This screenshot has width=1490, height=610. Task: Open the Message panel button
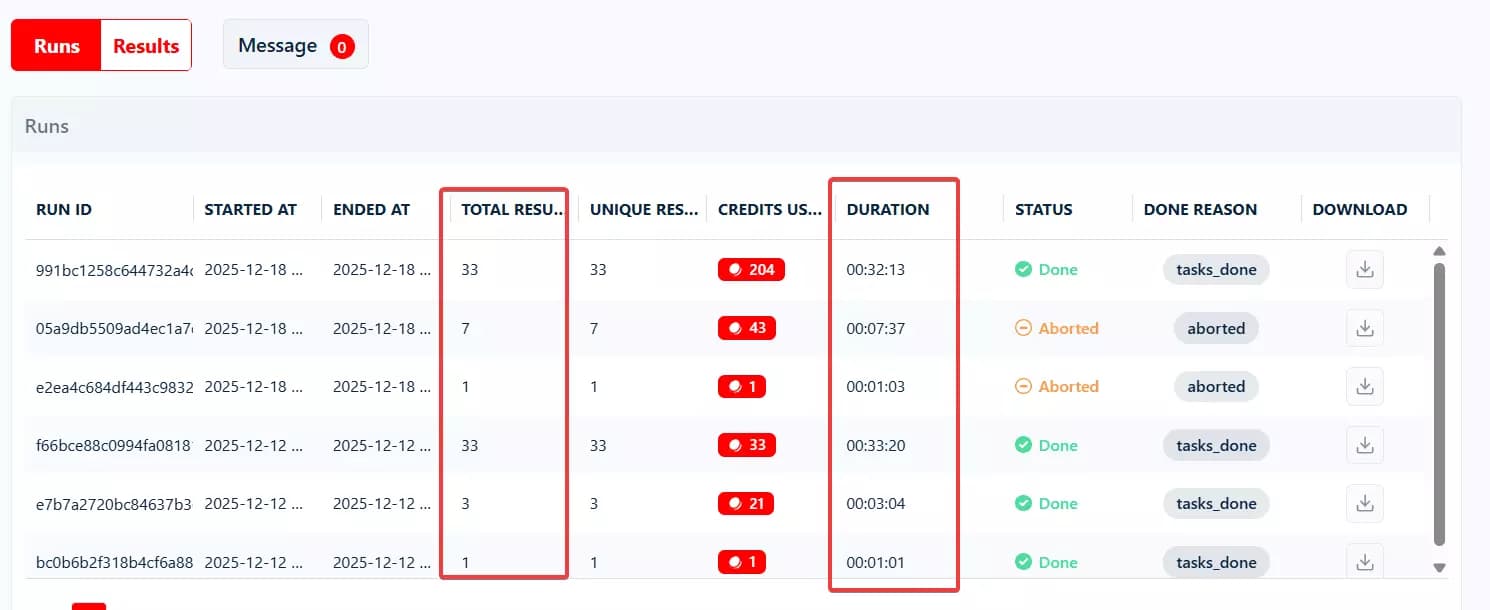[x=295, y=46]
